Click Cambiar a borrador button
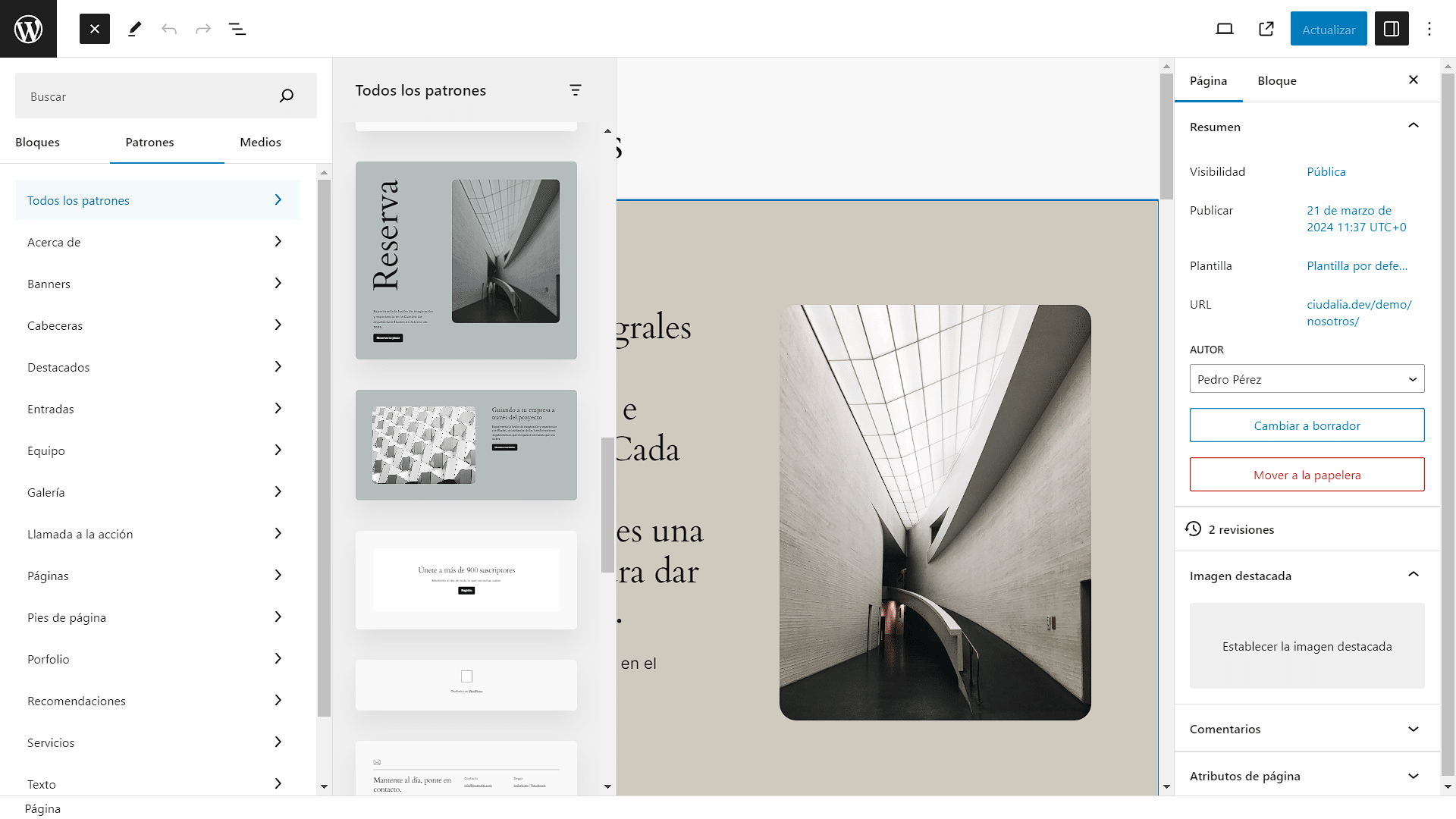This screenshot has width=1456, height=819. [1307, 425]
